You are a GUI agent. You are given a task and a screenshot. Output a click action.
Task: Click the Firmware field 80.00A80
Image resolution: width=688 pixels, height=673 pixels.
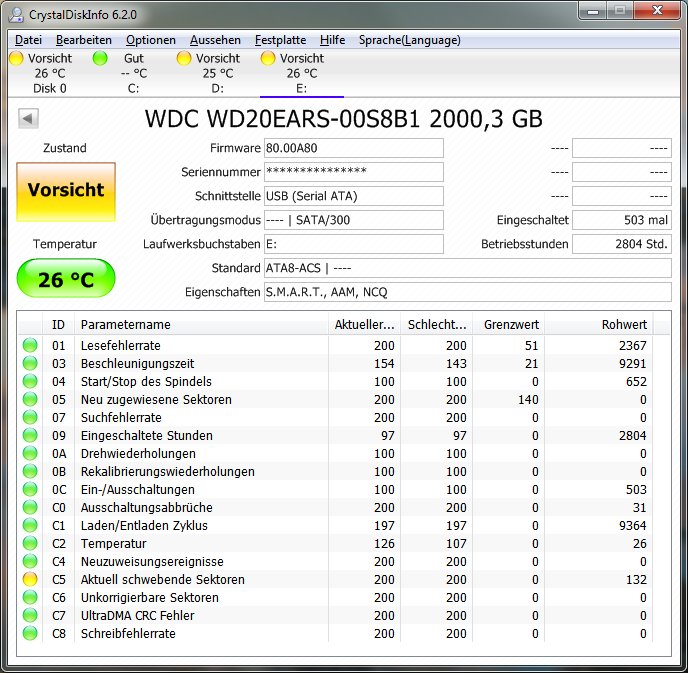point(354,148)
